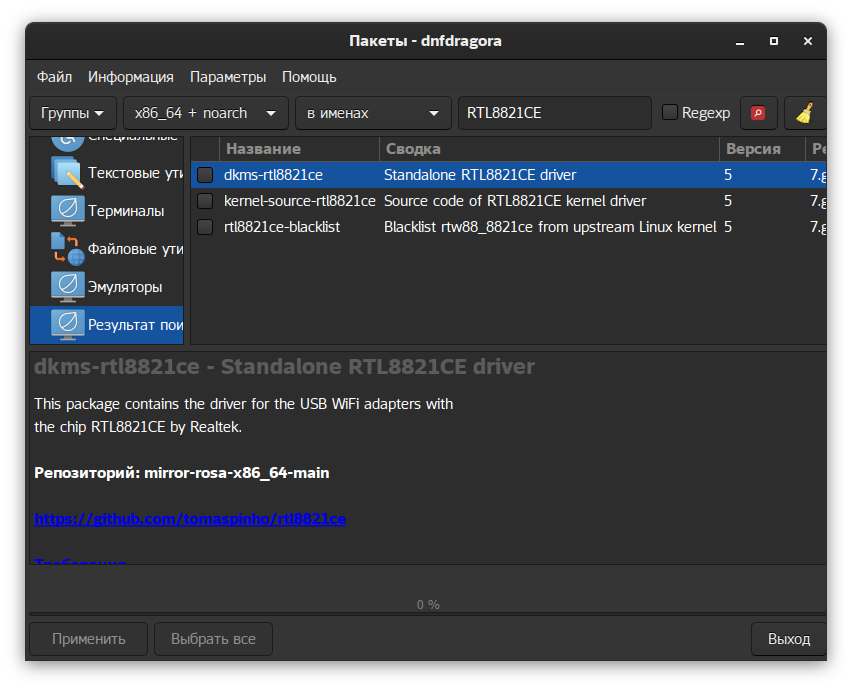Select the Terminals group icon
This screenshot has width=852, height=689.
pyautogui.click(x=67, y=211)
